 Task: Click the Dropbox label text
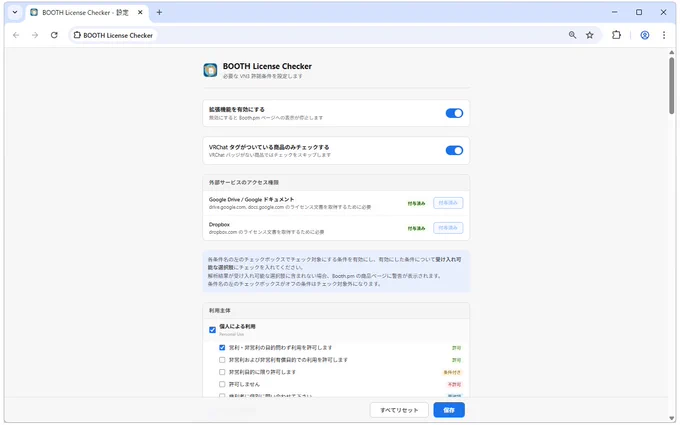pos(219,225)
